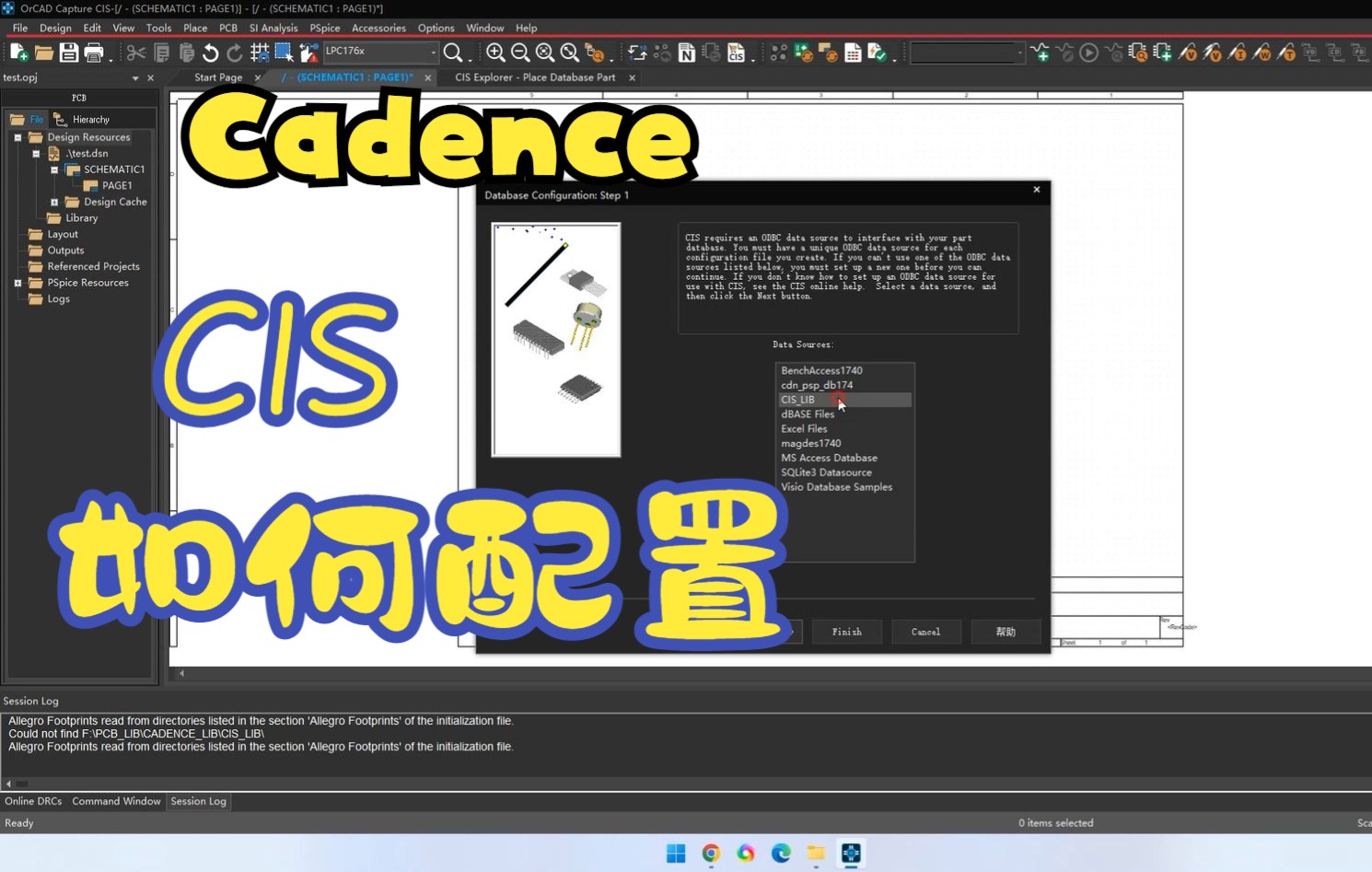Close the Database Configuration dialog

click(x=1037, y=190)
